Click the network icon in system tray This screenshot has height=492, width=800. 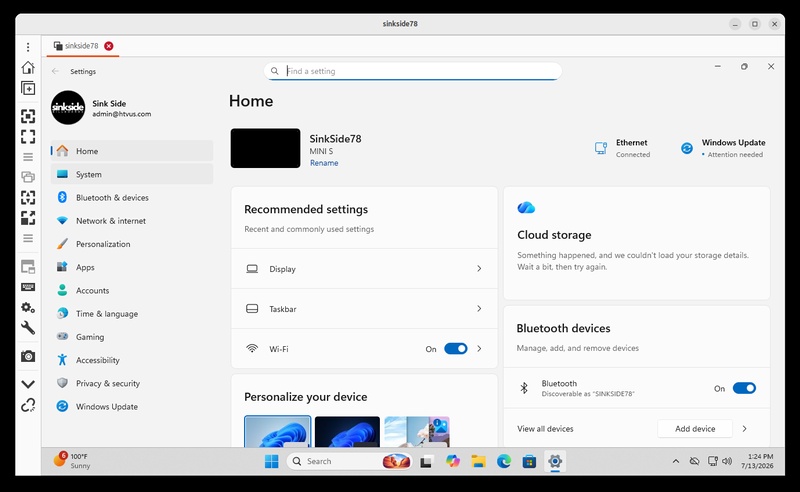click(713, 461)
